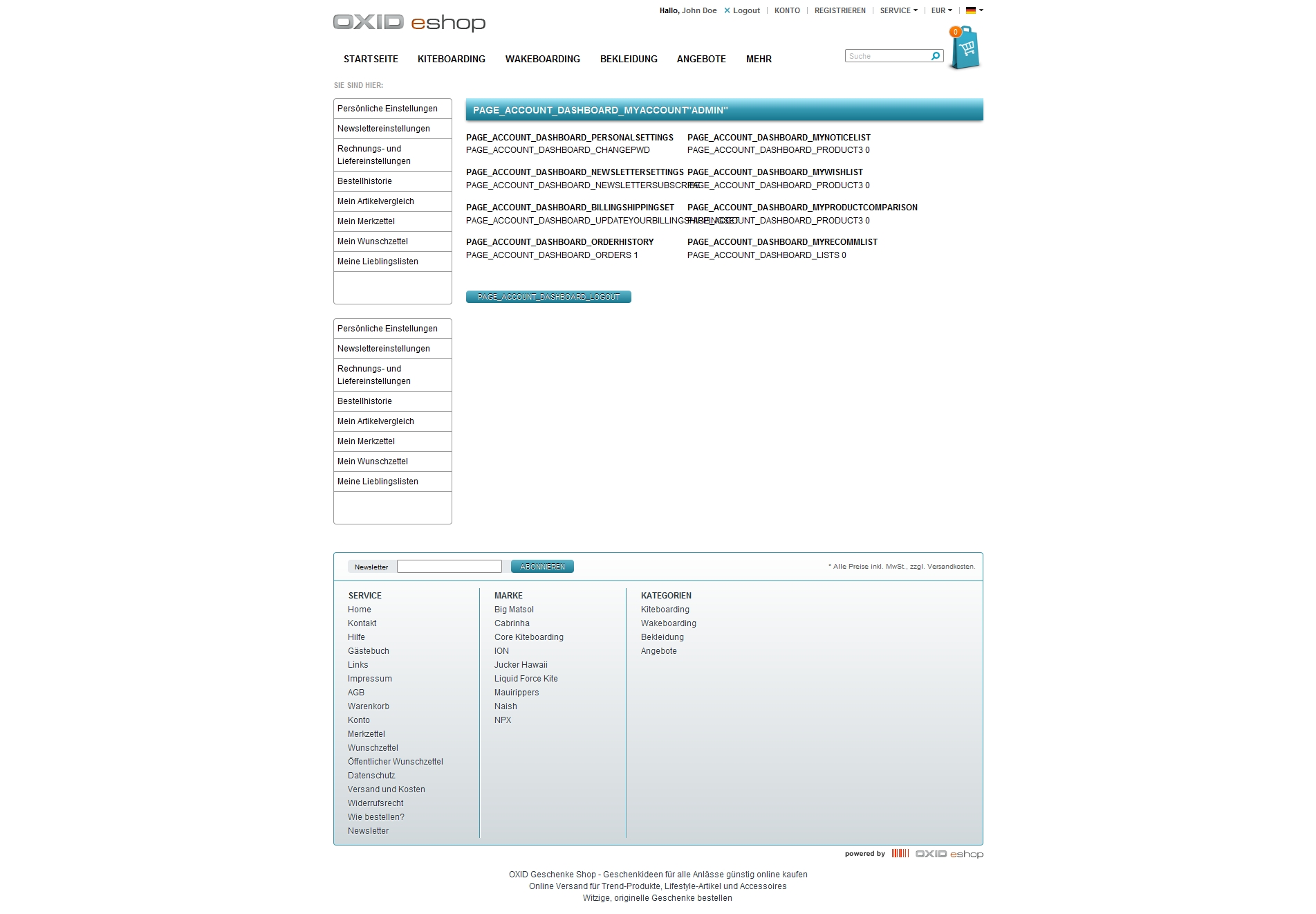Click the powered by OXID footer logo
This screenshot has height=914, width=1316.
pos(948,854)
